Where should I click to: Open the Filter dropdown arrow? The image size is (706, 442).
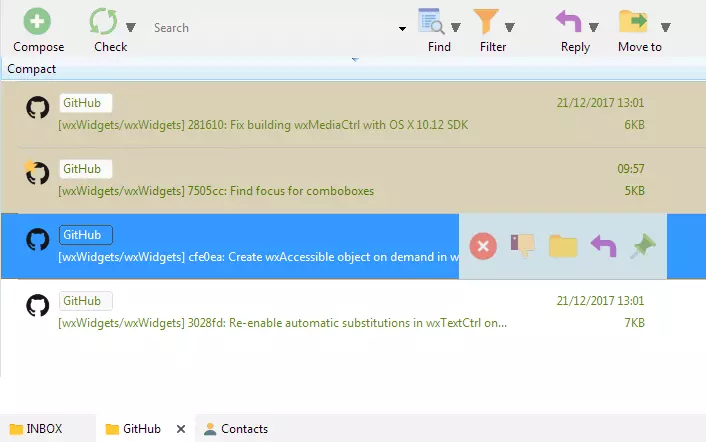pyautogui.click(x=510, y=27)
